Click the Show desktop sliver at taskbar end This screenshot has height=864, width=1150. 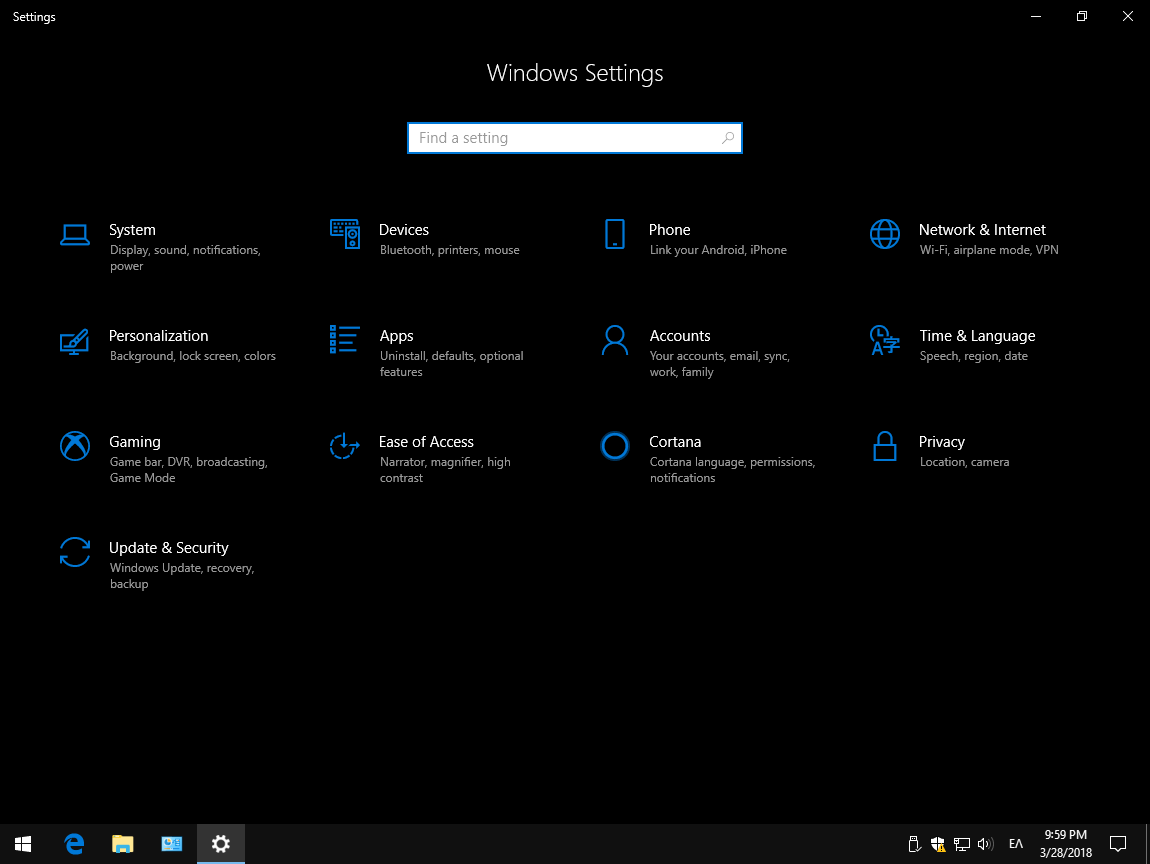tap(1147, 844)
